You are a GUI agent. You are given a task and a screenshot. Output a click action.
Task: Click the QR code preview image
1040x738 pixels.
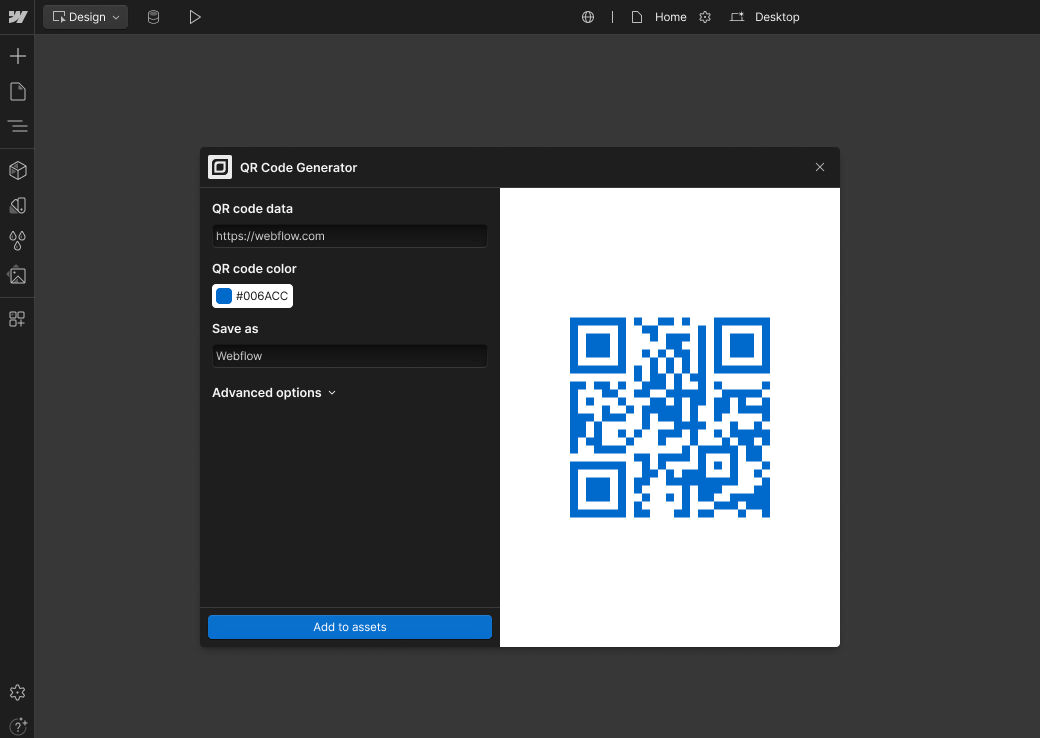click(670, 417)
